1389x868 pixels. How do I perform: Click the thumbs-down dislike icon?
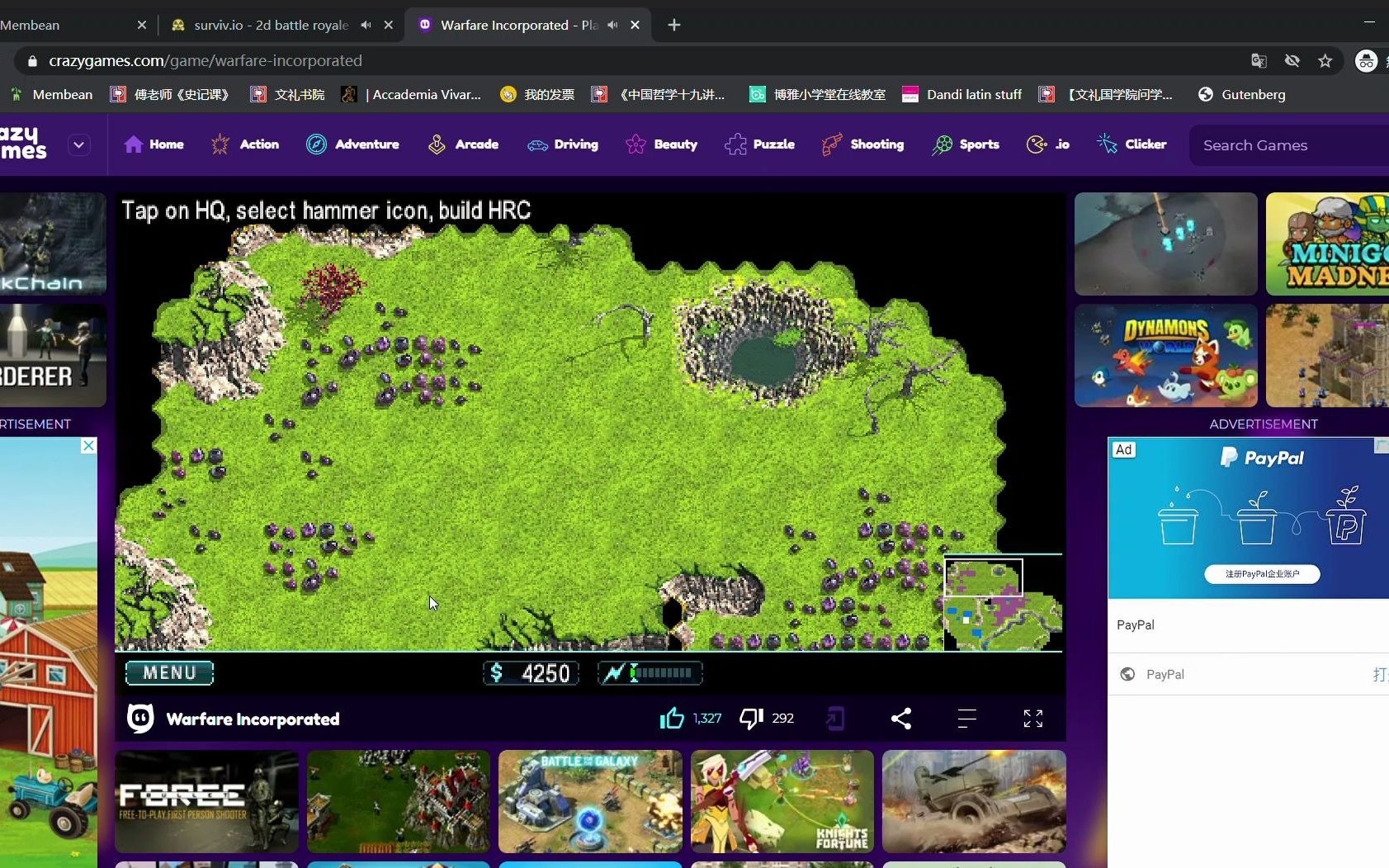pyautogui.click(x=751, y=719)
